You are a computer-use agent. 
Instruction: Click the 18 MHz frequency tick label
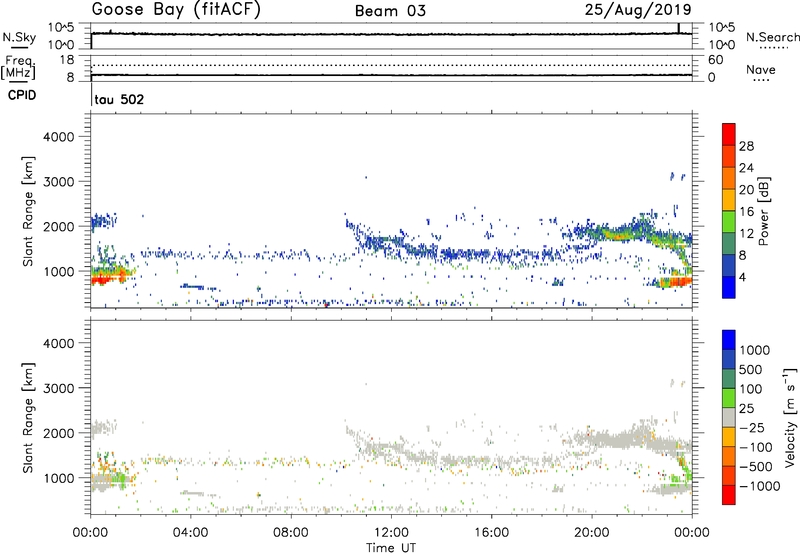click(x=67, y=60)
